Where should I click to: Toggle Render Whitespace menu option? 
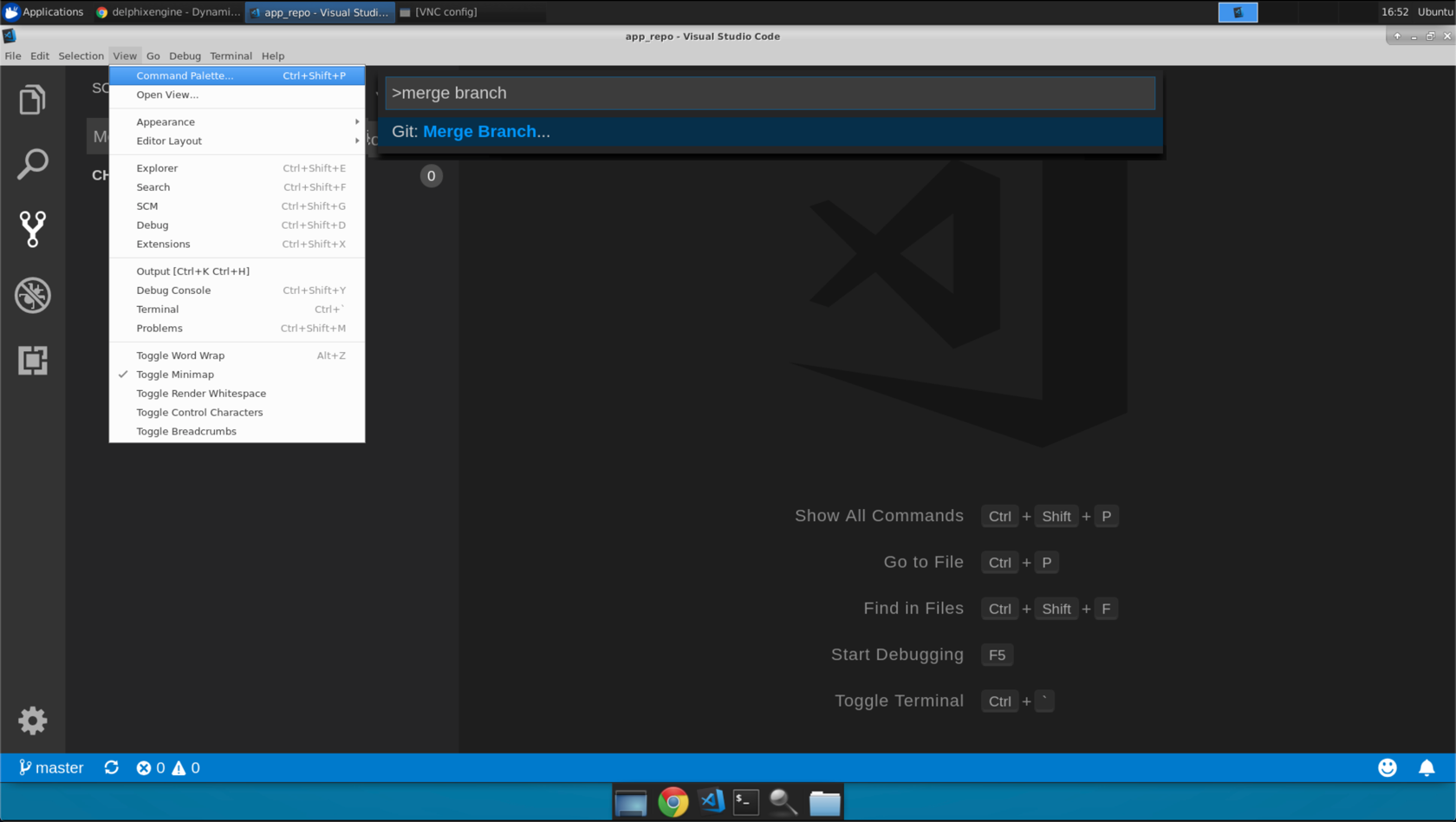point(201,394)
